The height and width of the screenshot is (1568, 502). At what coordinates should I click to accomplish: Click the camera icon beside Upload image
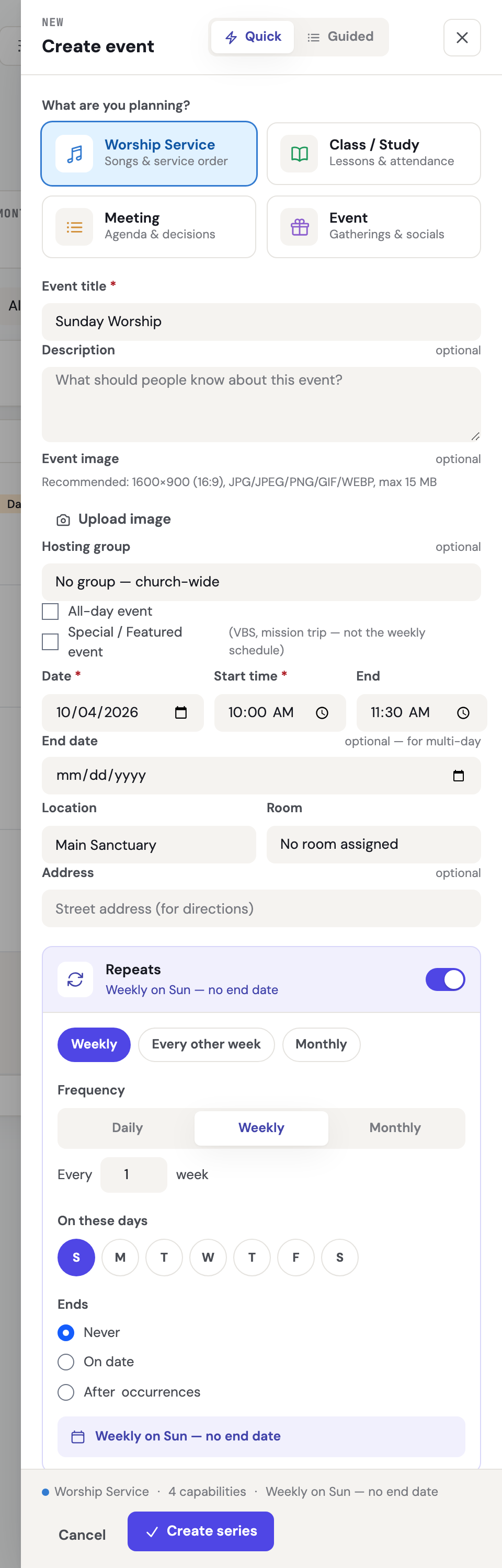63,520
